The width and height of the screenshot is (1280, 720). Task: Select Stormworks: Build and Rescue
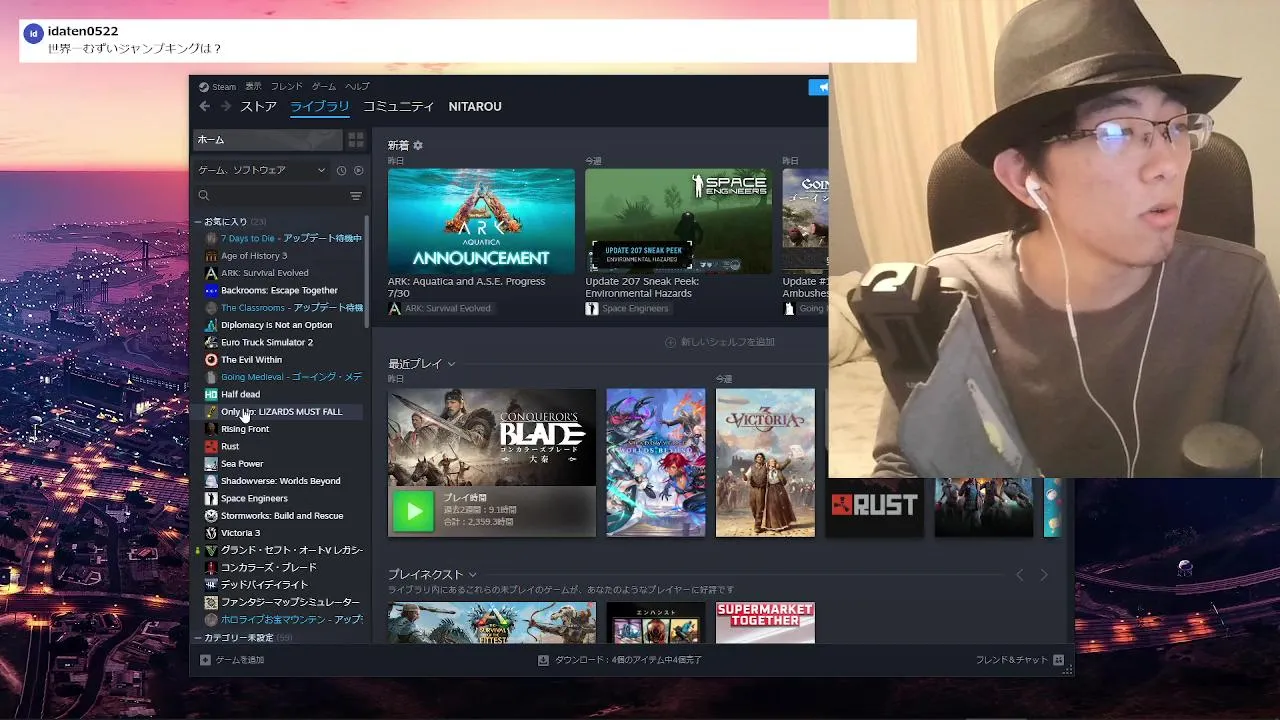pyautogui.click(x=283, y=515)
